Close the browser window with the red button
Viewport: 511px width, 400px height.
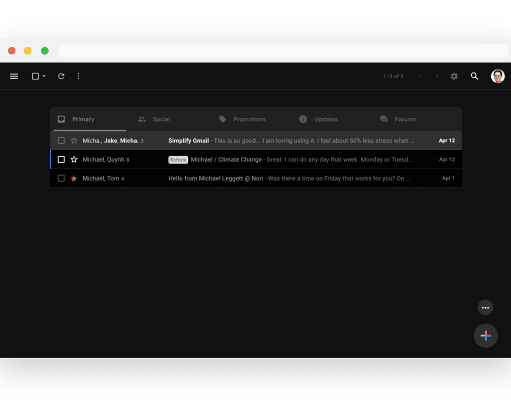[x=12, y=51]
